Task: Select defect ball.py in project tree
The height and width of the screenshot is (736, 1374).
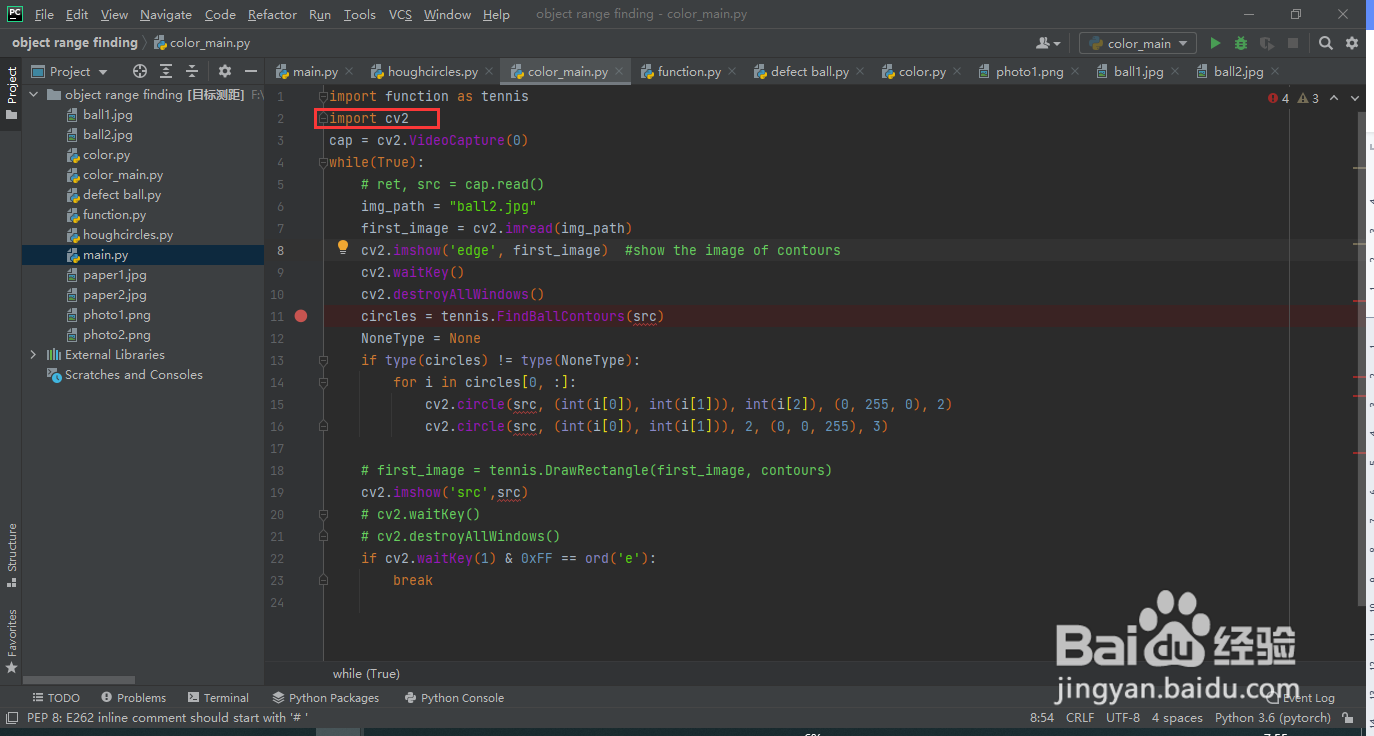Action: click(122, 195)
